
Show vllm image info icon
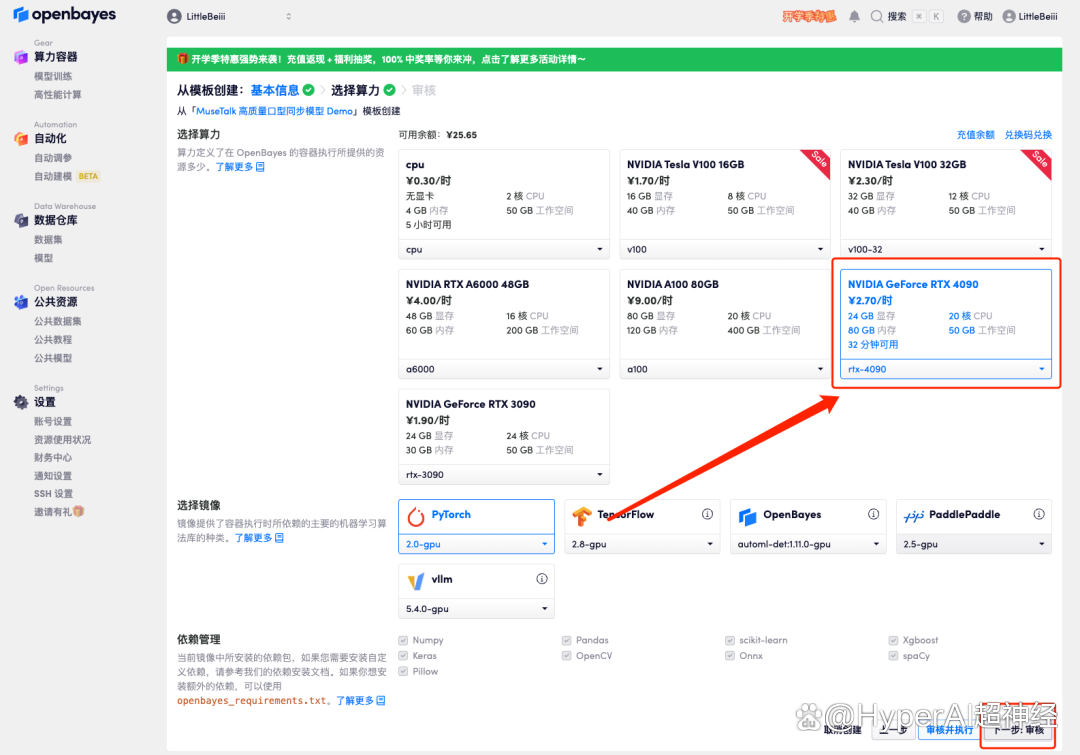[x=542, y=579]
